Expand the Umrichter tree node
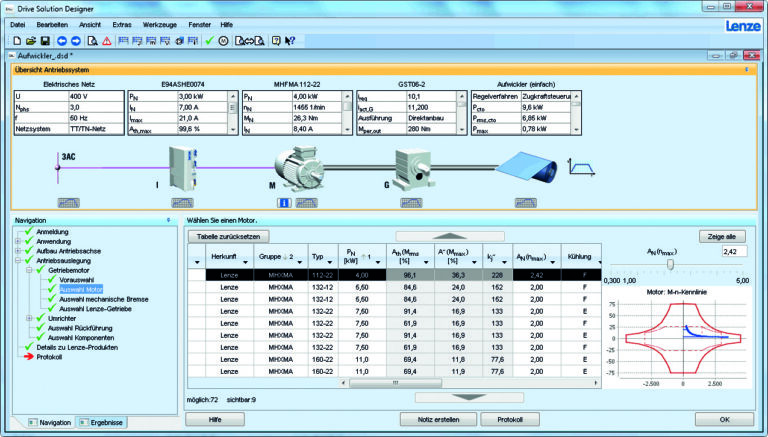 [29, 318]
